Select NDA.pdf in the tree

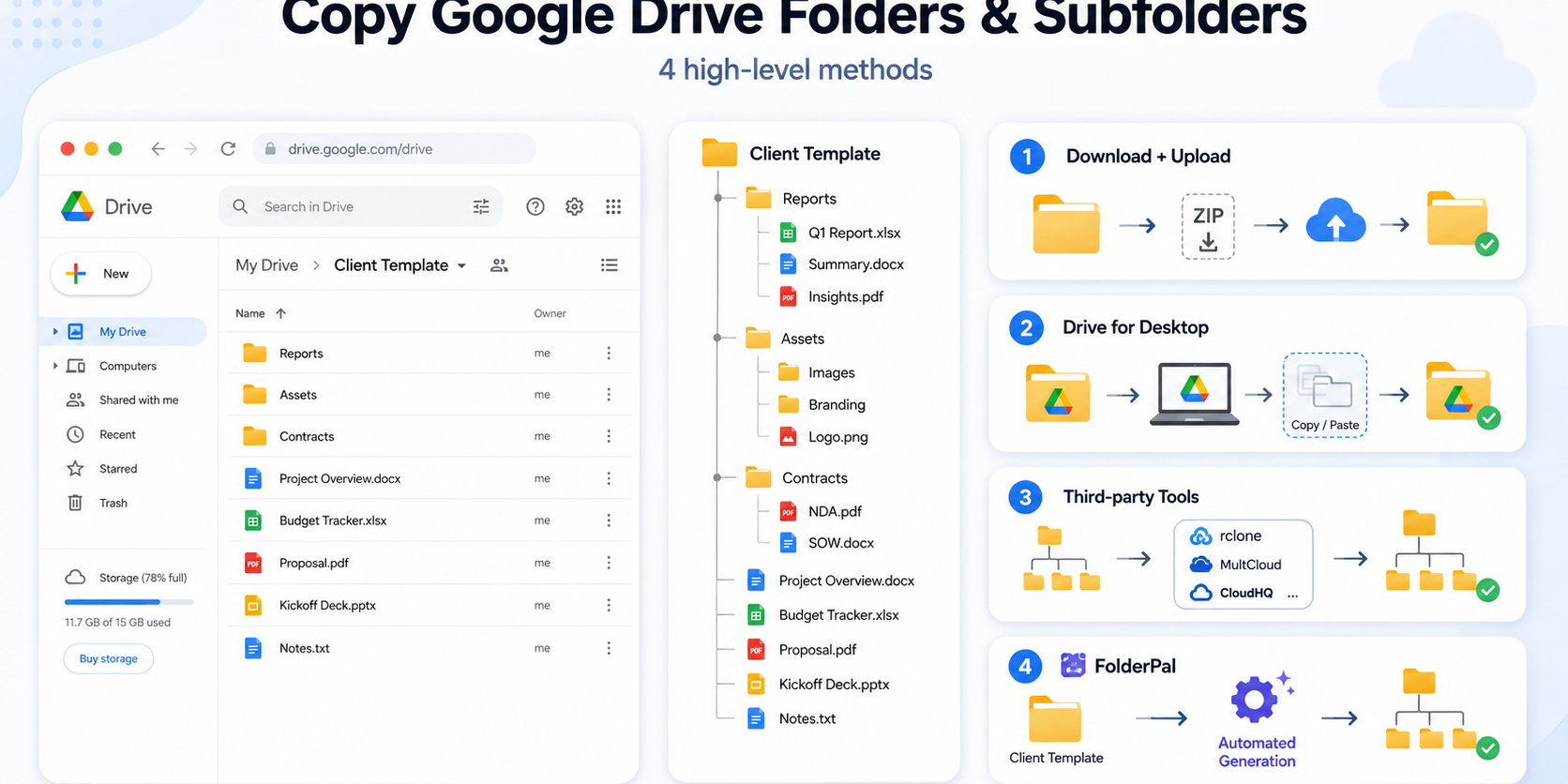pyautogui.click(x=821, y=511)
